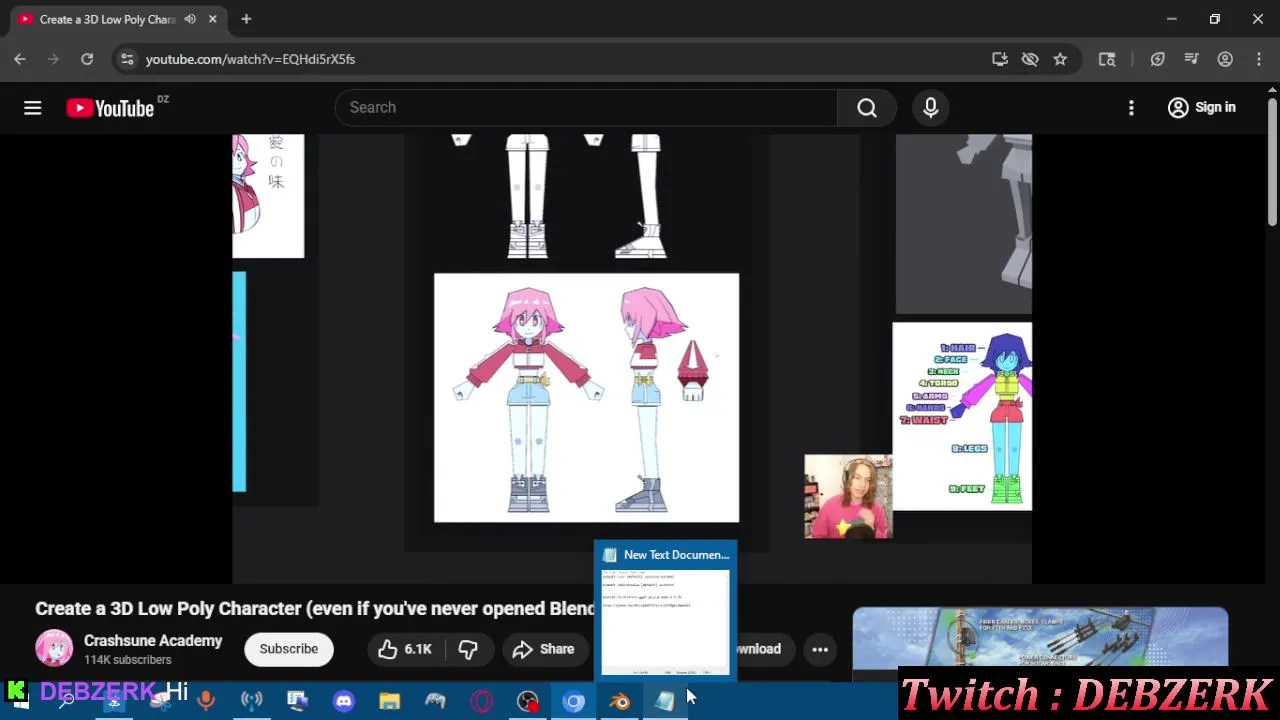Reload the current page

click(x=87, y=59)
